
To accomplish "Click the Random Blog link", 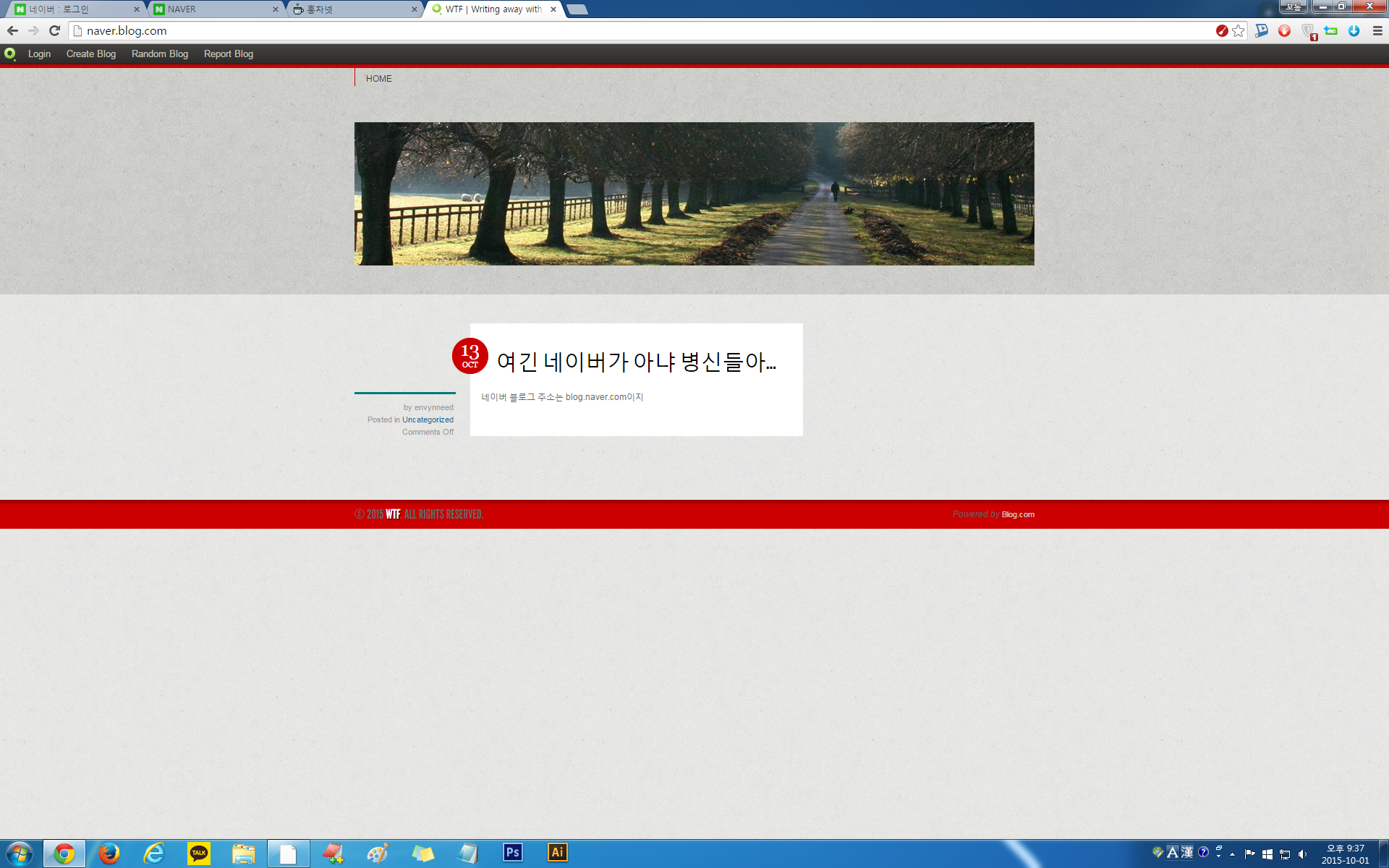I will (159, 54).
